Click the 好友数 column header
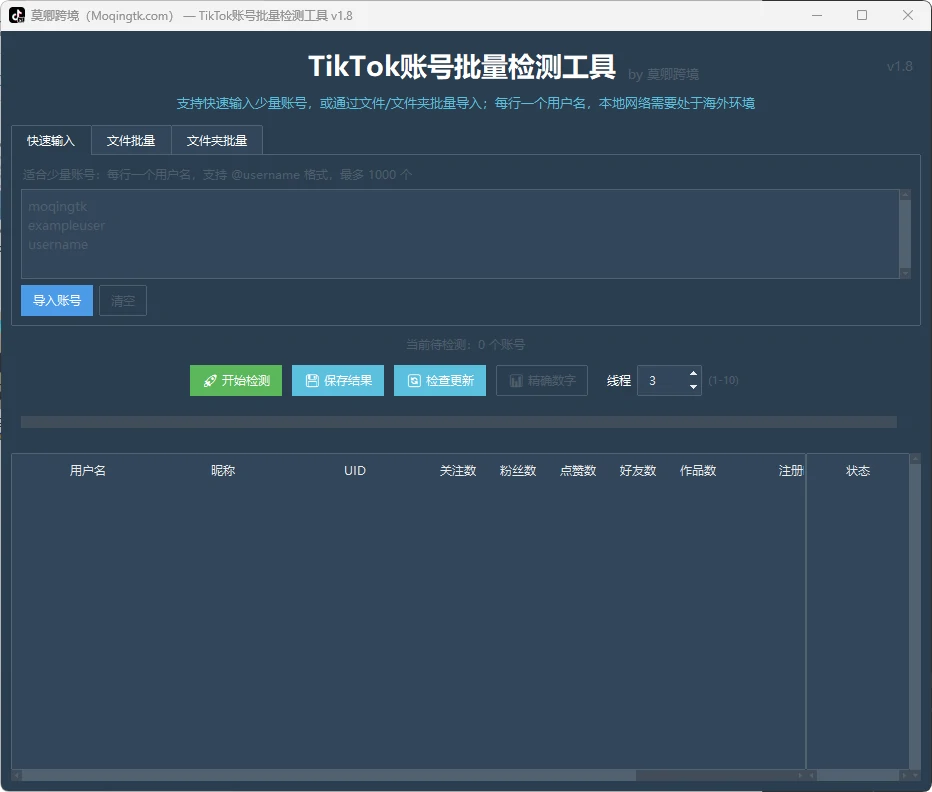Screen dimensions: 932x792 click(638, 470)
